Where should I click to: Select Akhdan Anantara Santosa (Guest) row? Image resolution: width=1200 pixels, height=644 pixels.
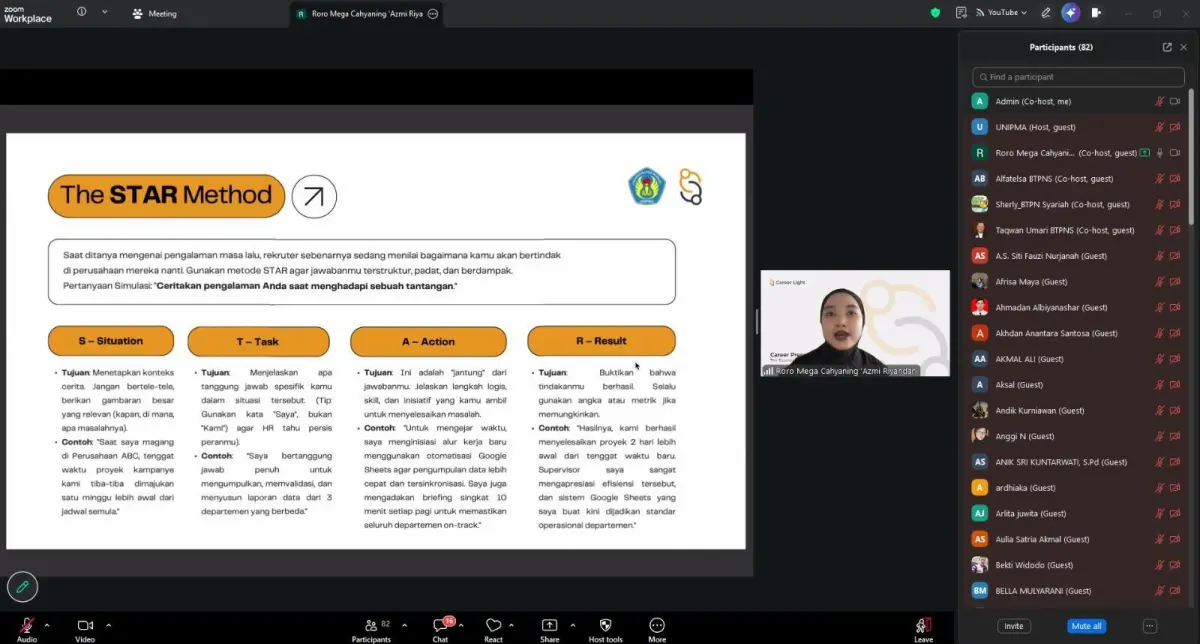[1077, 333]
